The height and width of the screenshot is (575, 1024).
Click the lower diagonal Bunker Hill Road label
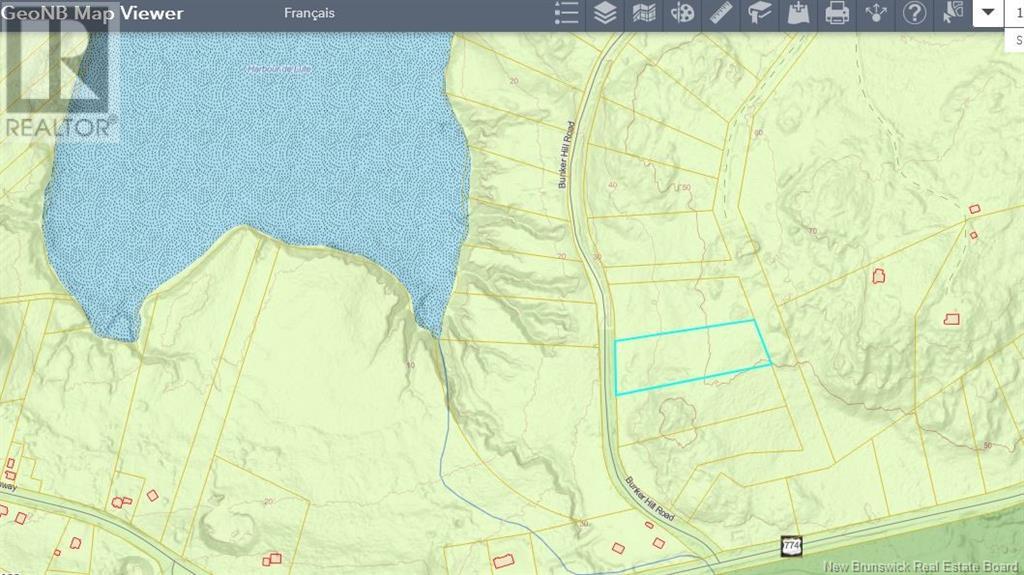point(650,499)
